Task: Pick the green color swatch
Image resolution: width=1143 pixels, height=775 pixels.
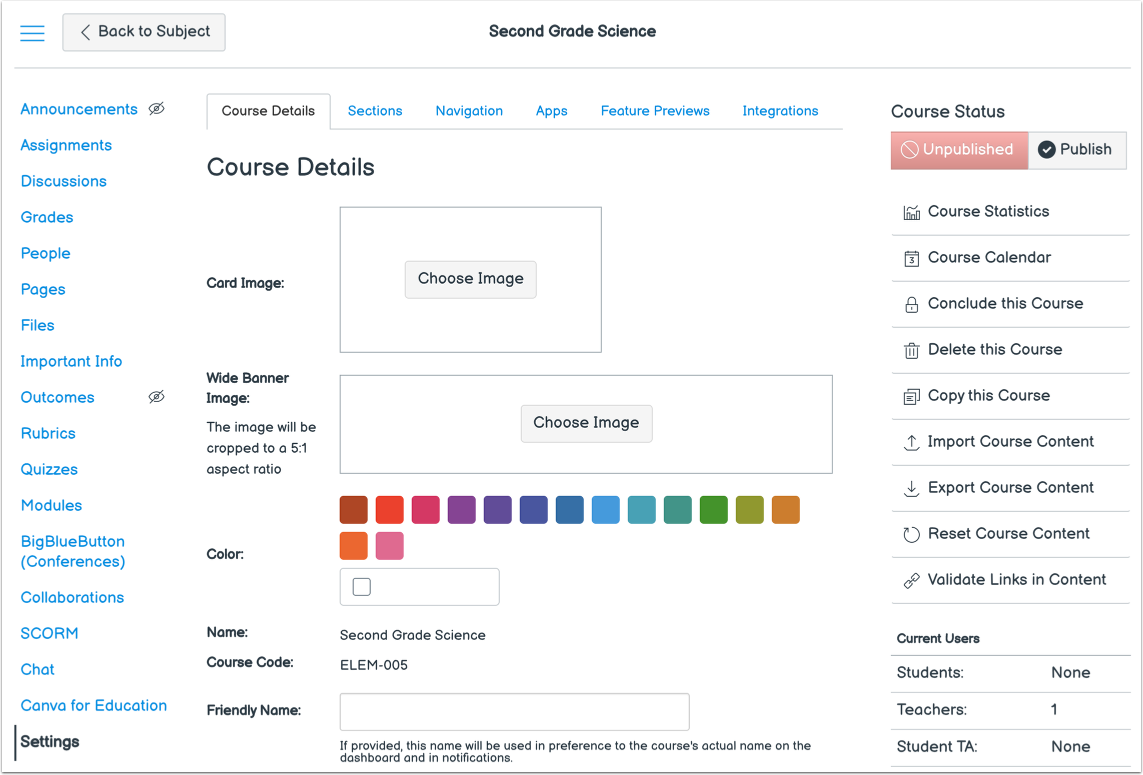Action: pyautogui.click(x=714, y=510)
